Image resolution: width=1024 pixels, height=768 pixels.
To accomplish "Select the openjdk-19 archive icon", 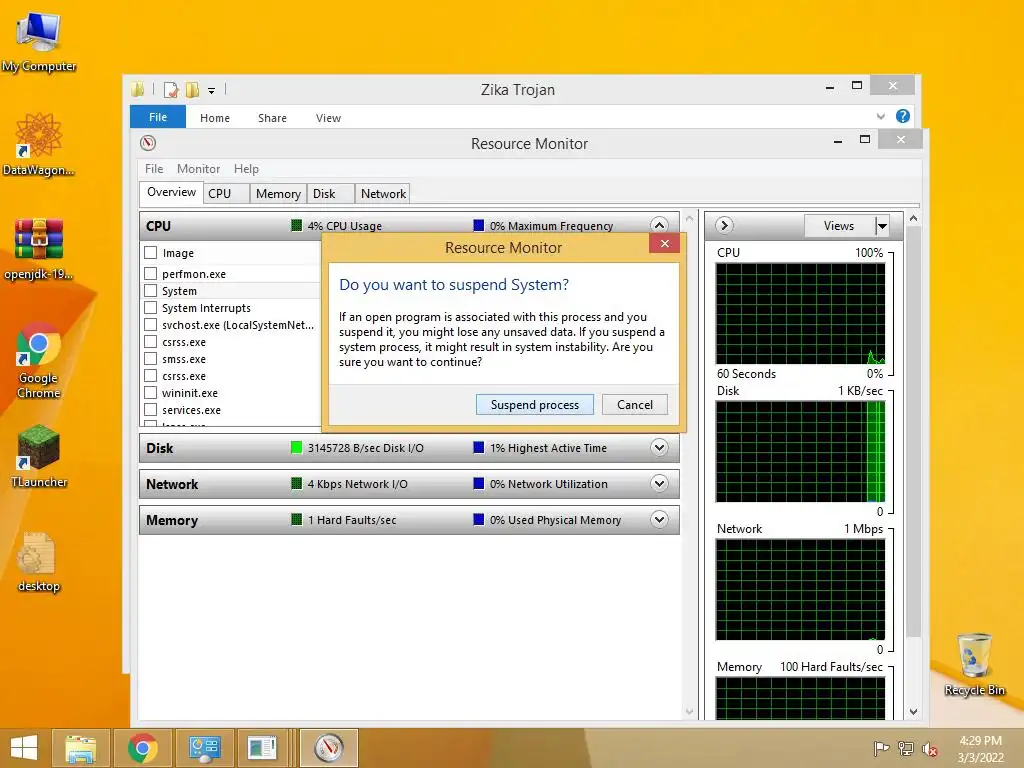I will 39,248.
